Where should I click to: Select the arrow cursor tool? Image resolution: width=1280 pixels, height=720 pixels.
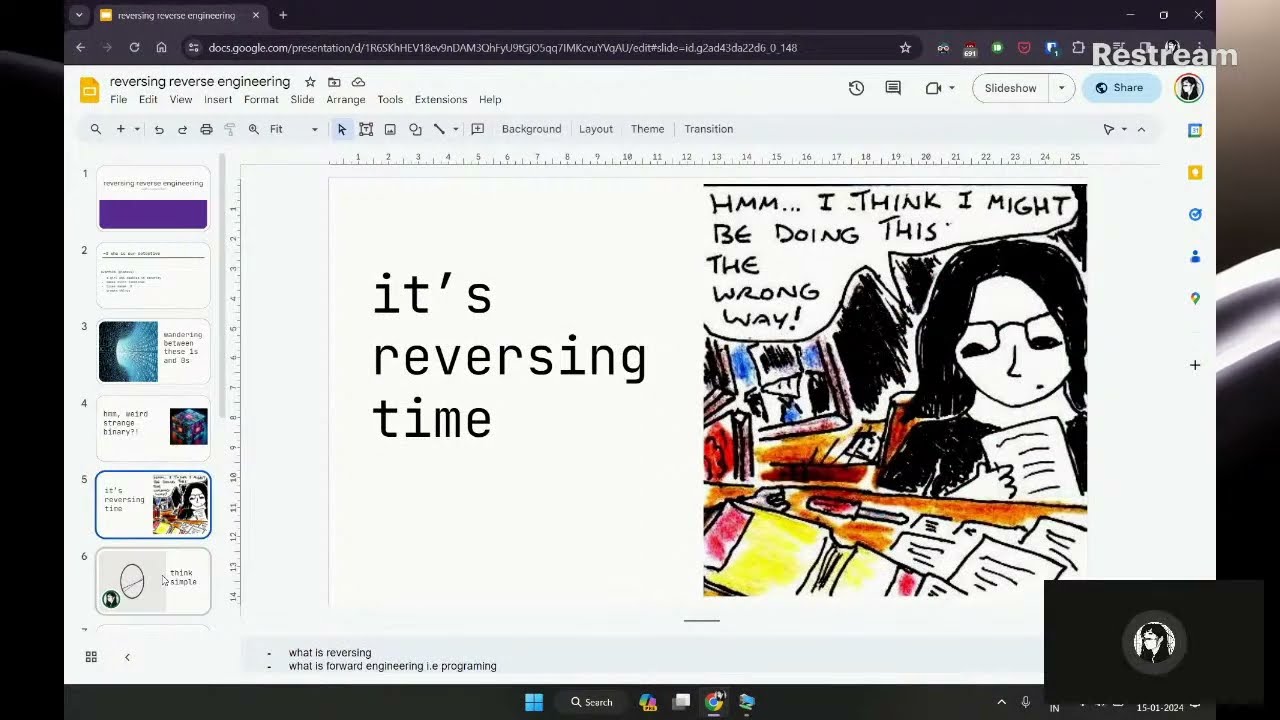[342, 129]
